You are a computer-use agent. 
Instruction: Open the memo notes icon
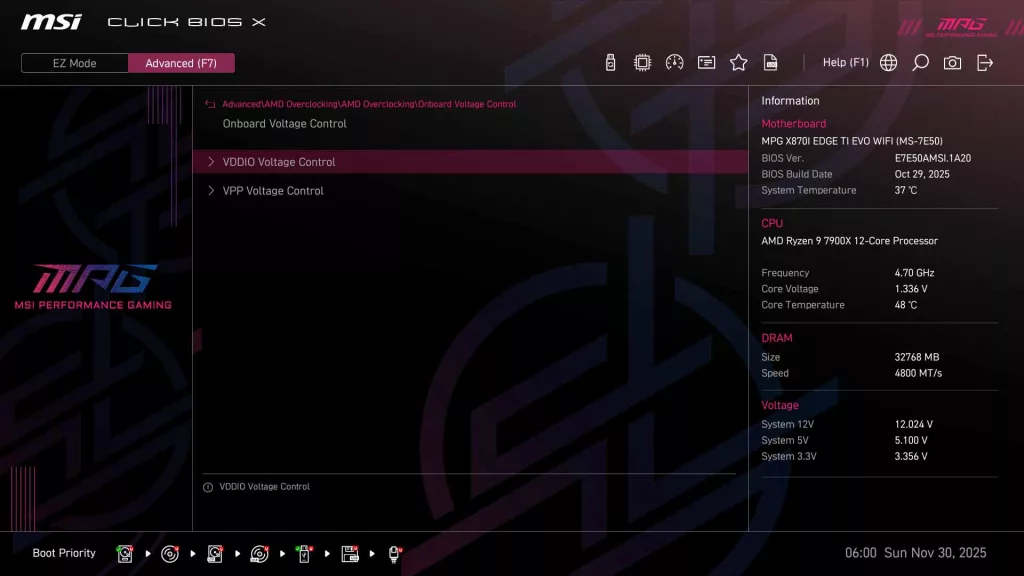tap(706, 62)
